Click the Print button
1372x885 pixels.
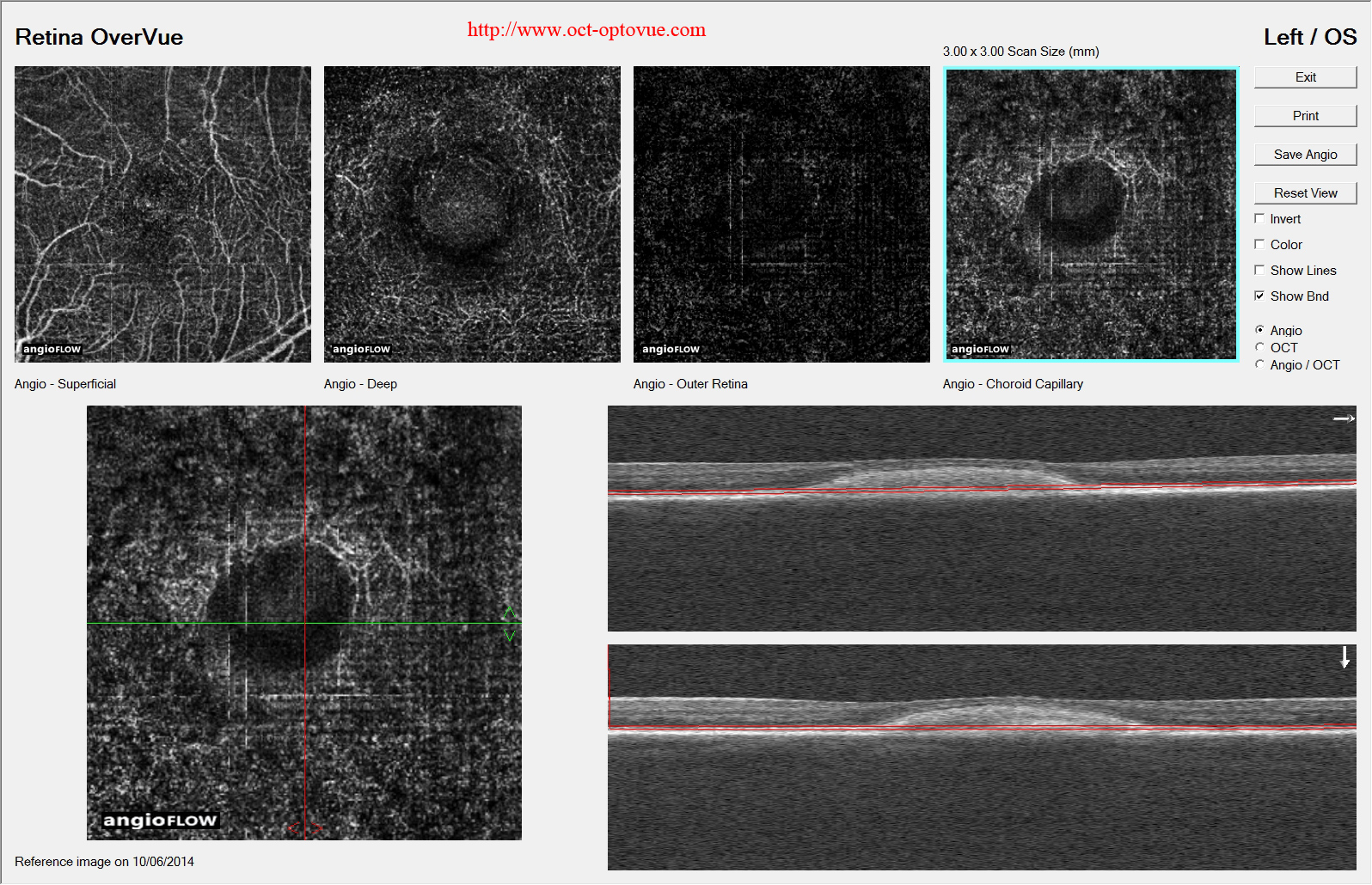[x=1305, y=116]
